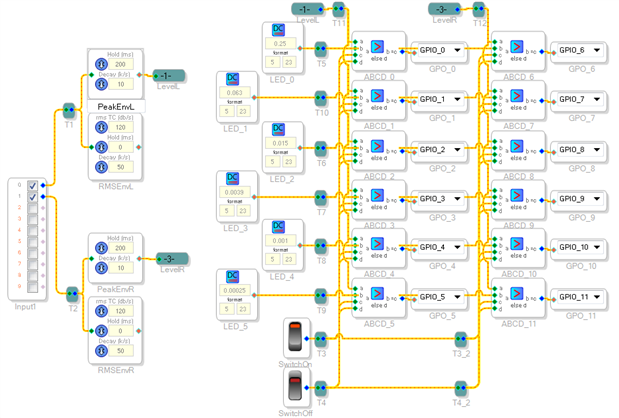Open the GPIO_2 dropdown in GPO_2

point(440,150)
